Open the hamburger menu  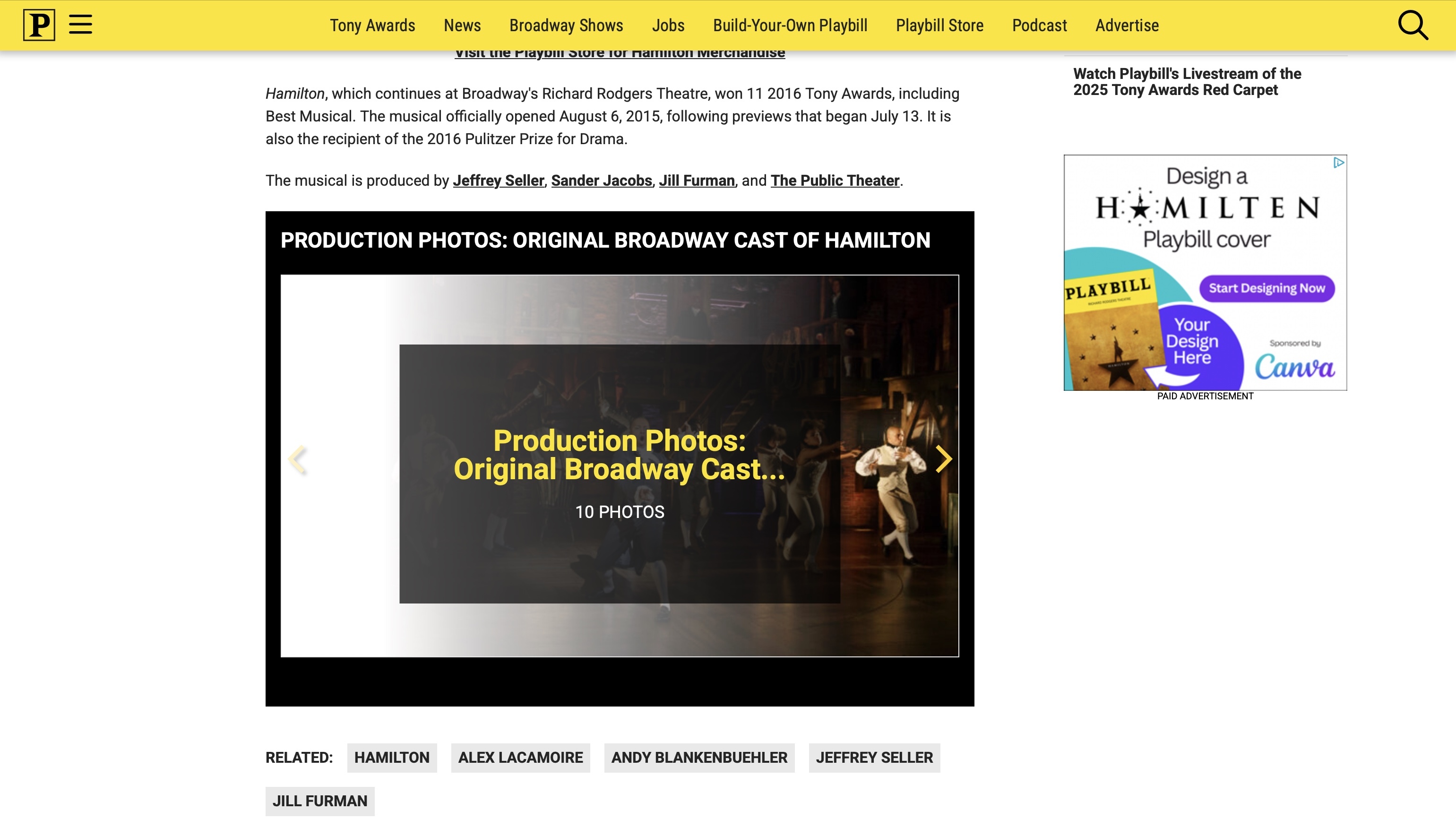click(80, 25)
